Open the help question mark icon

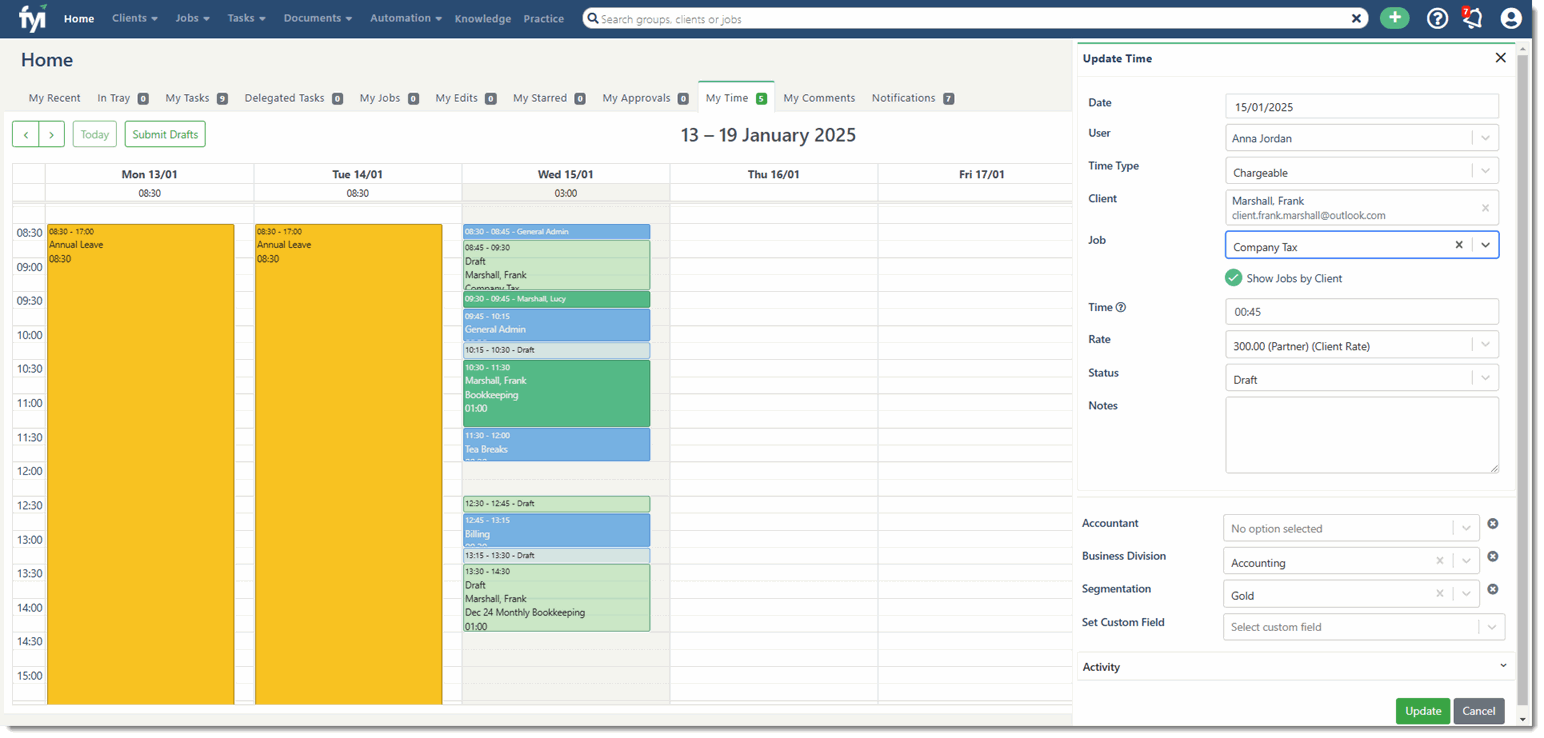click(1437, 18)
